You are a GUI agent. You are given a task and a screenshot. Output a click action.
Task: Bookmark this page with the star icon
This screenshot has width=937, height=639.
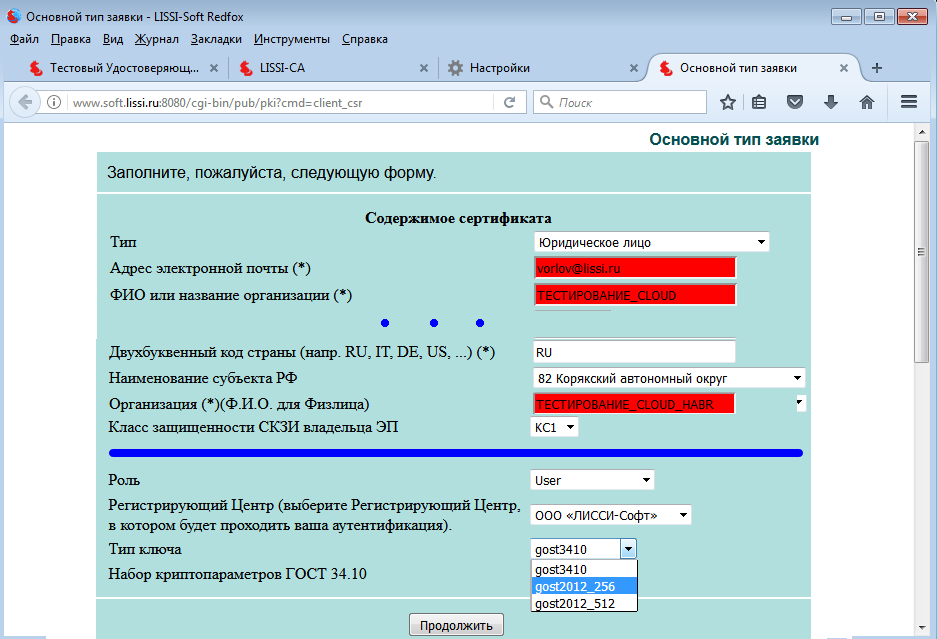727,102
